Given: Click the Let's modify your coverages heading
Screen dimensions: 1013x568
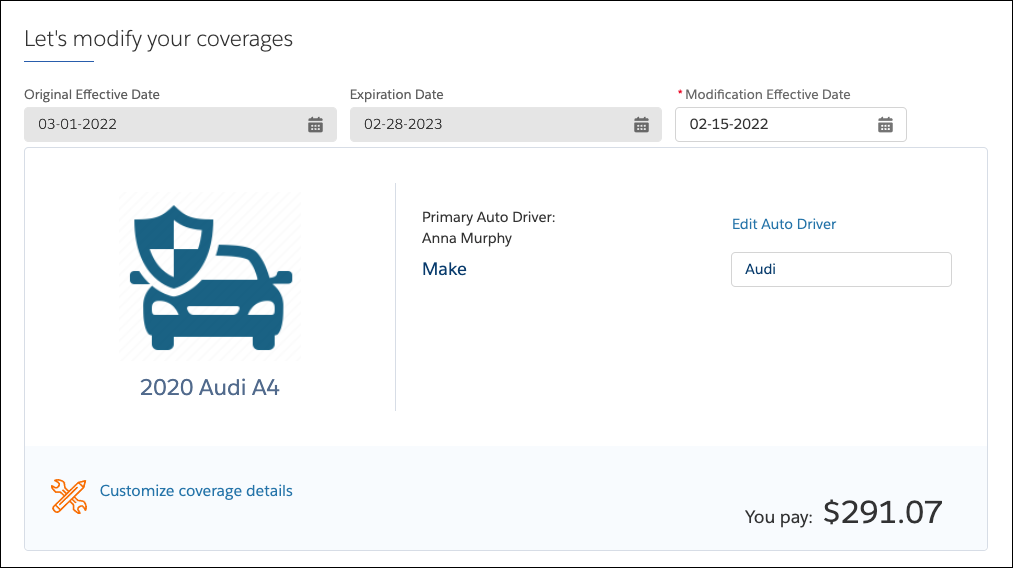Looking at the screenshot, I should [x=158, y=39].
